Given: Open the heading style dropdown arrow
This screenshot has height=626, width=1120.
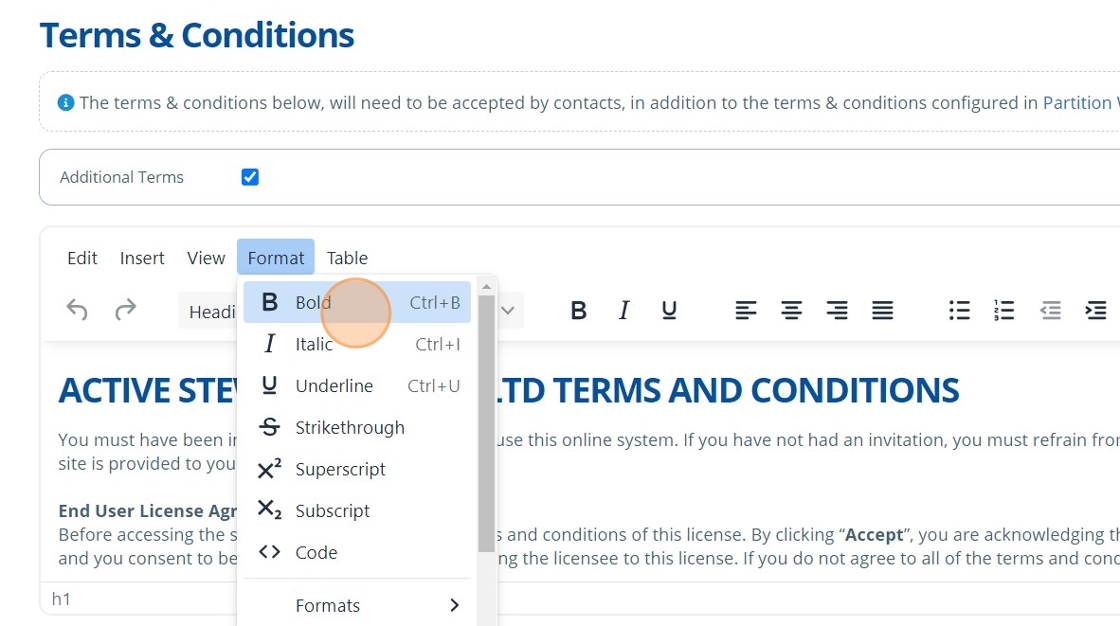Looking at the screenshot, I should 508,311.
